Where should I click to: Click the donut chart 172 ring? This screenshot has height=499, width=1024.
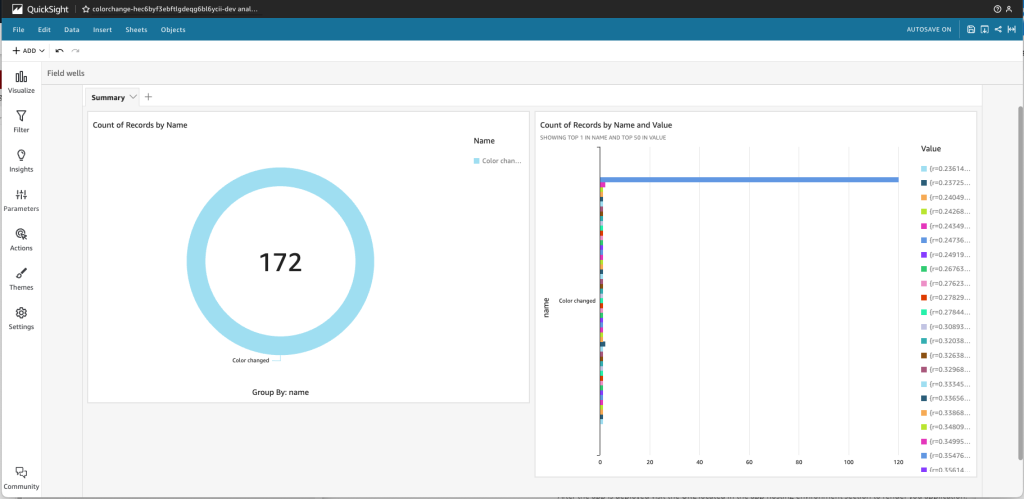[x=281, y=173]
